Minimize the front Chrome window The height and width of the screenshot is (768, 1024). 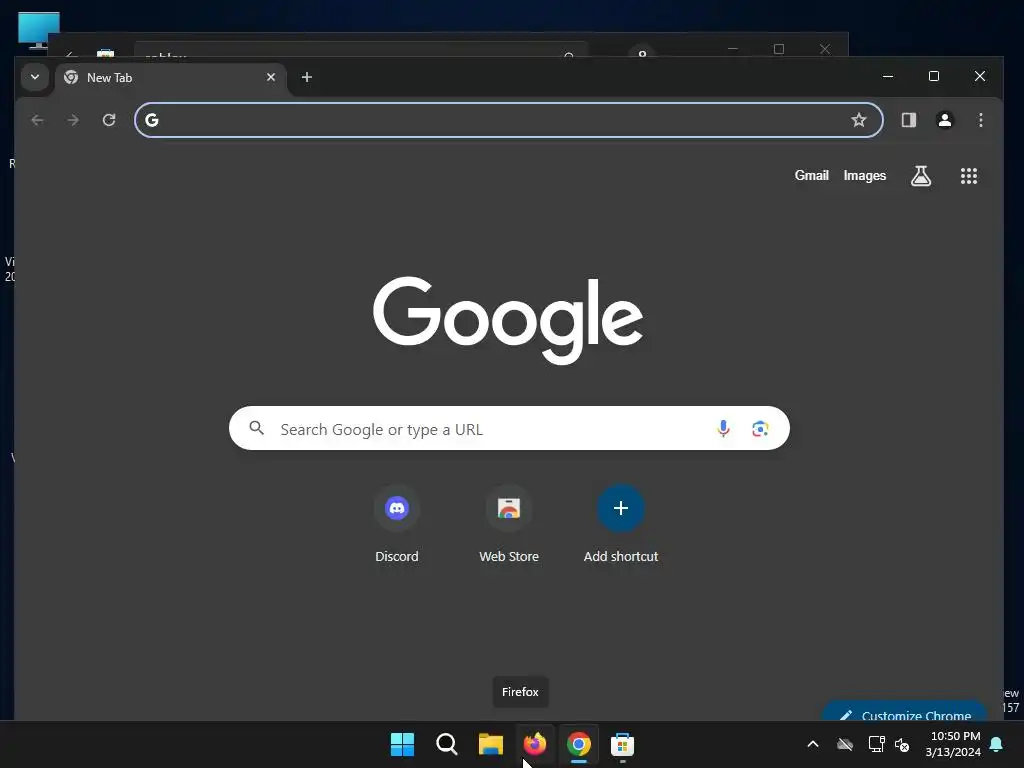pos(888,76)
